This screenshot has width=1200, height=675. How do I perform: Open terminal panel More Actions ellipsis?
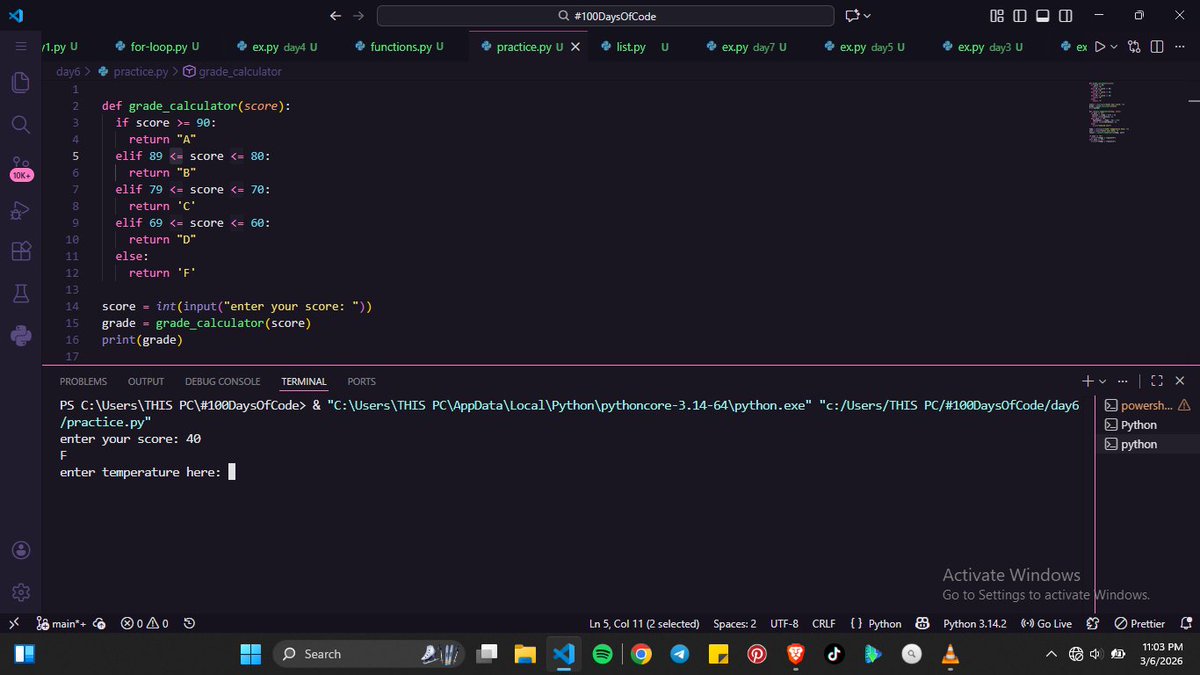pyautogui.click(x=1125, y=381)
